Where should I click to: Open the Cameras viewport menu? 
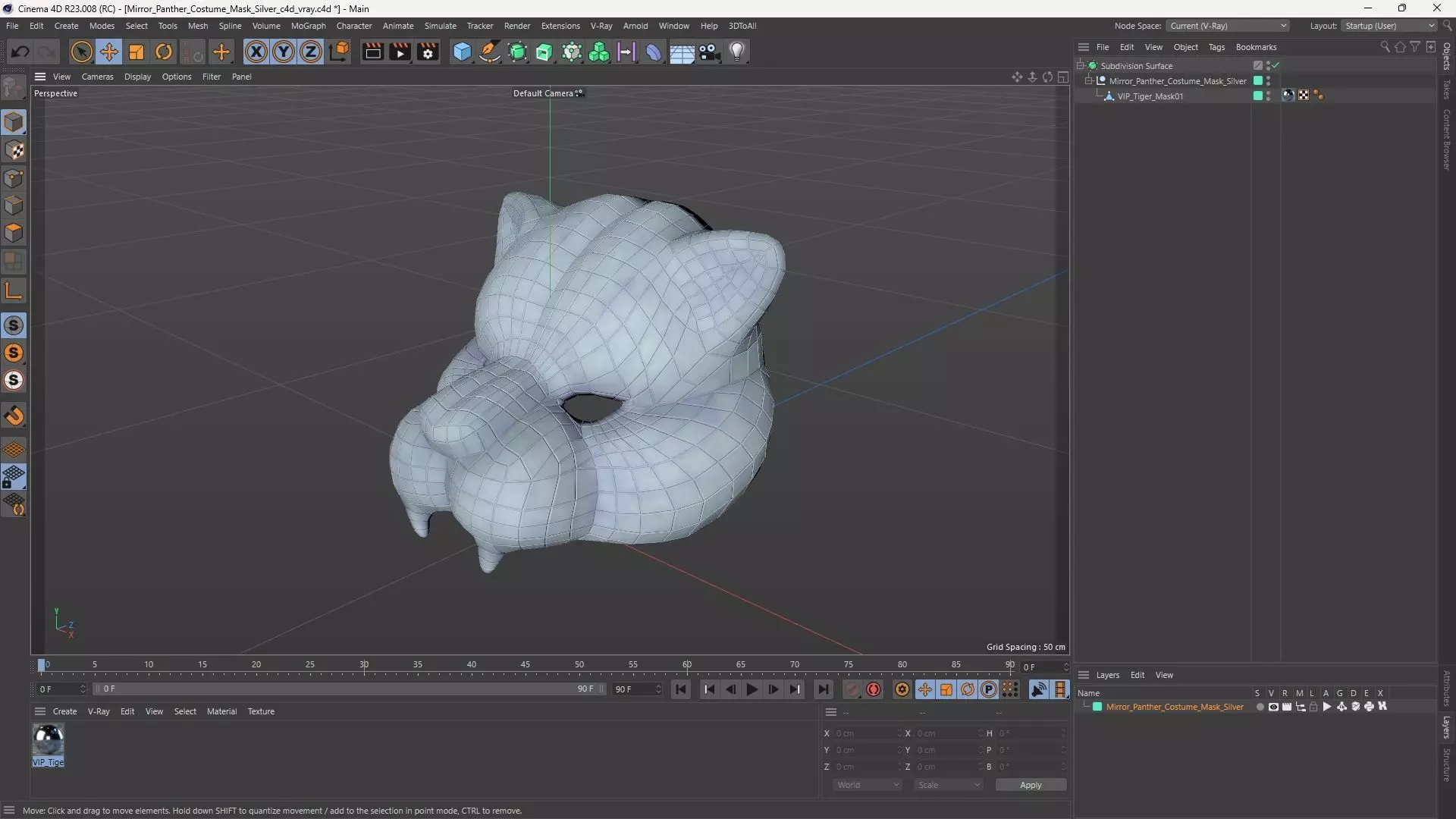tap(97, 77)
